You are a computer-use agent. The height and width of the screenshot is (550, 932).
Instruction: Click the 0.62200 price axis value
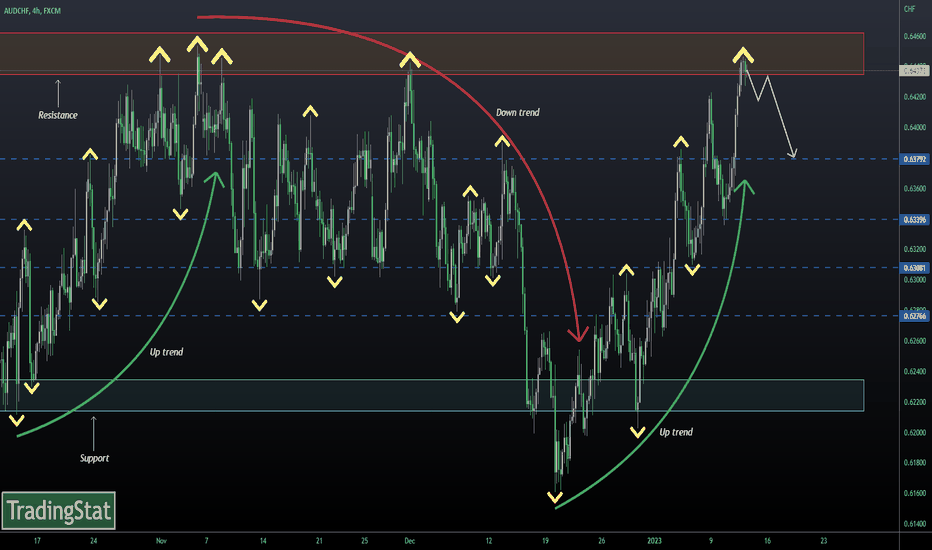pos(915,402)
